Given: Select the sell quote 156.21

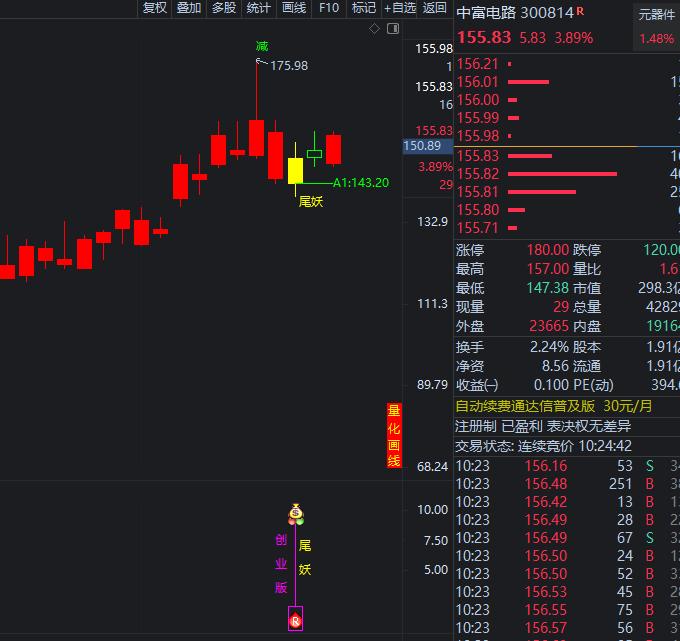Looking at the screenshot, I should click(x=566, y=64).
